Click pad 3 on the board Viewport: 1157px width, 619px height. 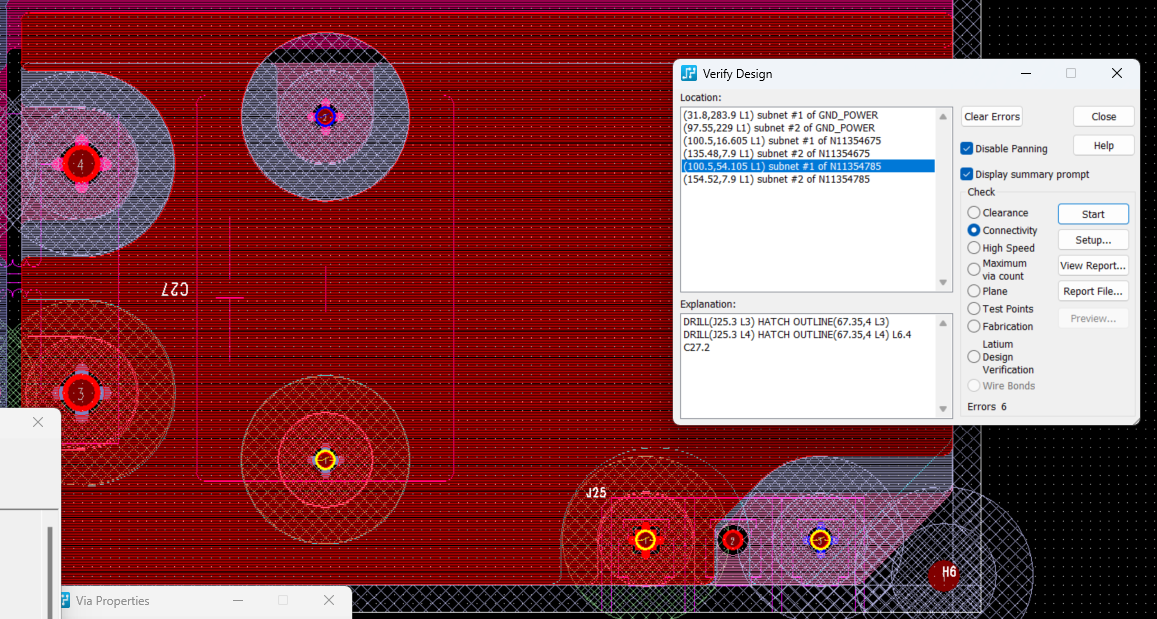[x=80, y=393]
